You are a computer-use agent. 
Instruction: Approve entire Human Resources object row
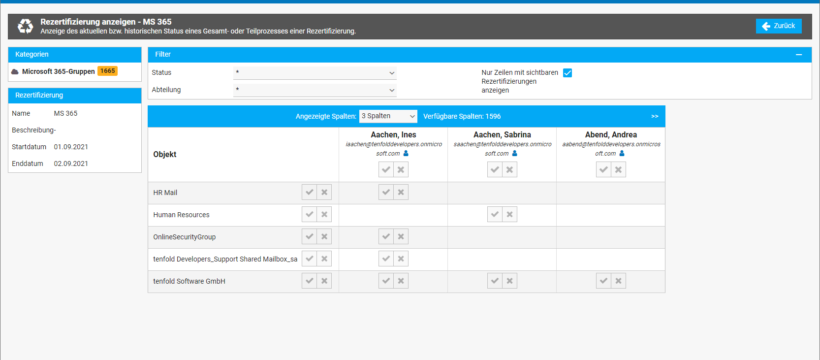[x=309, y=215]
